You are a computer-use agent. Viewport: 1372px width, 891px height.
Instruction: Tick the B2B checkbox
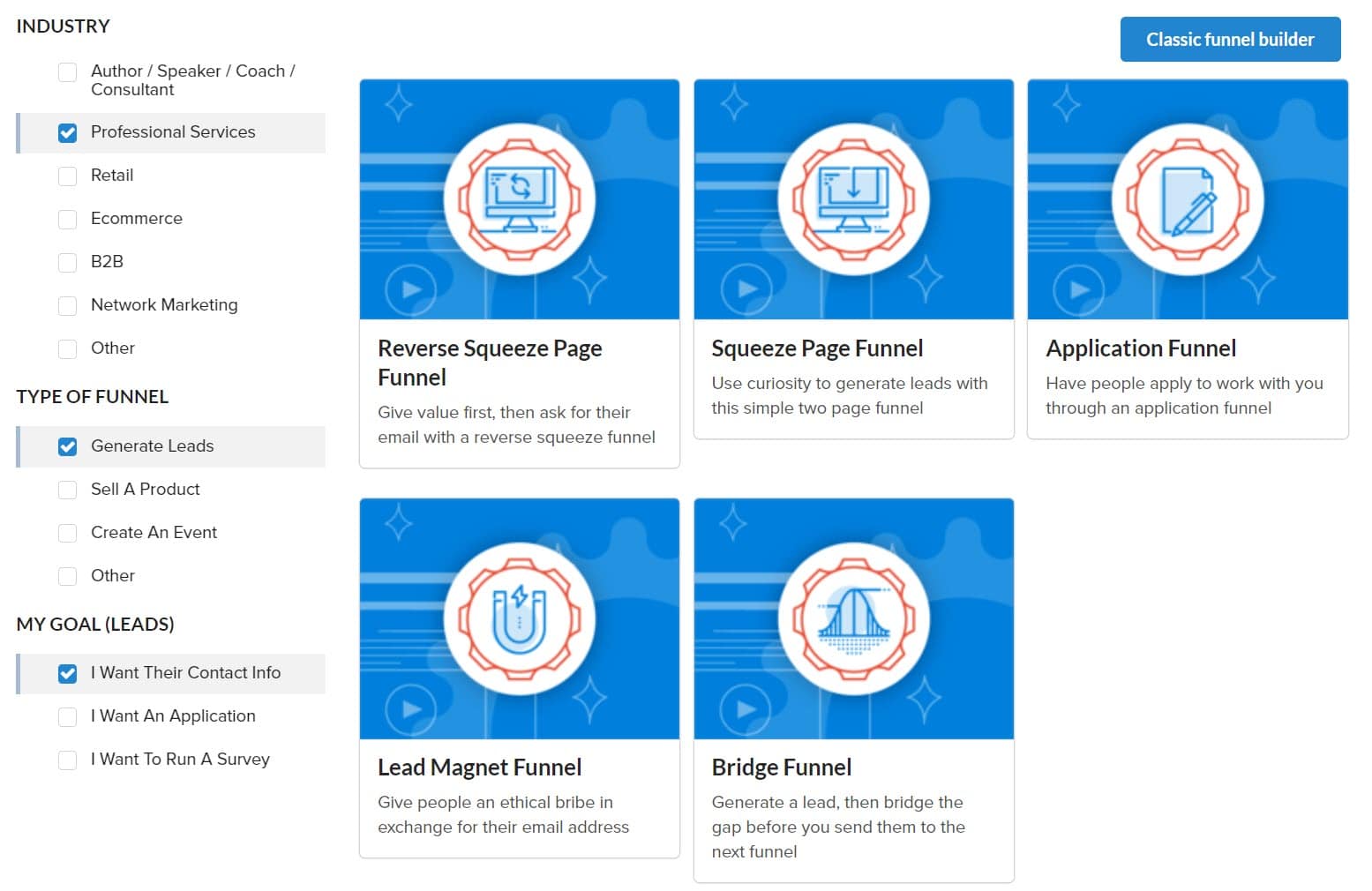tap(68, 263)
